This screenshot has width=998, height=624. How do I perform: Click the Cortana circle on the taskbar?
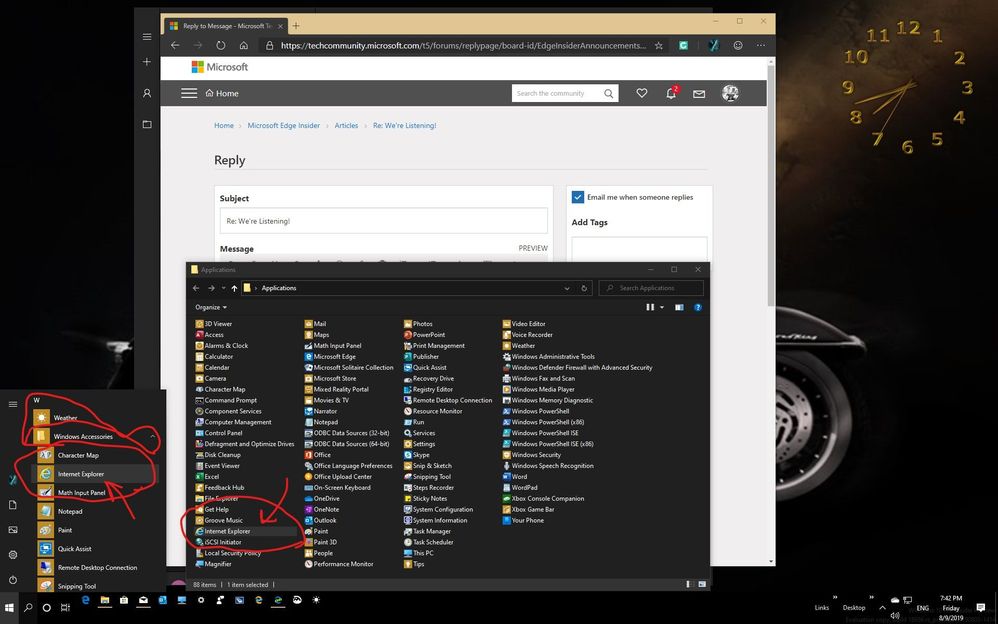tap(46, 607)
